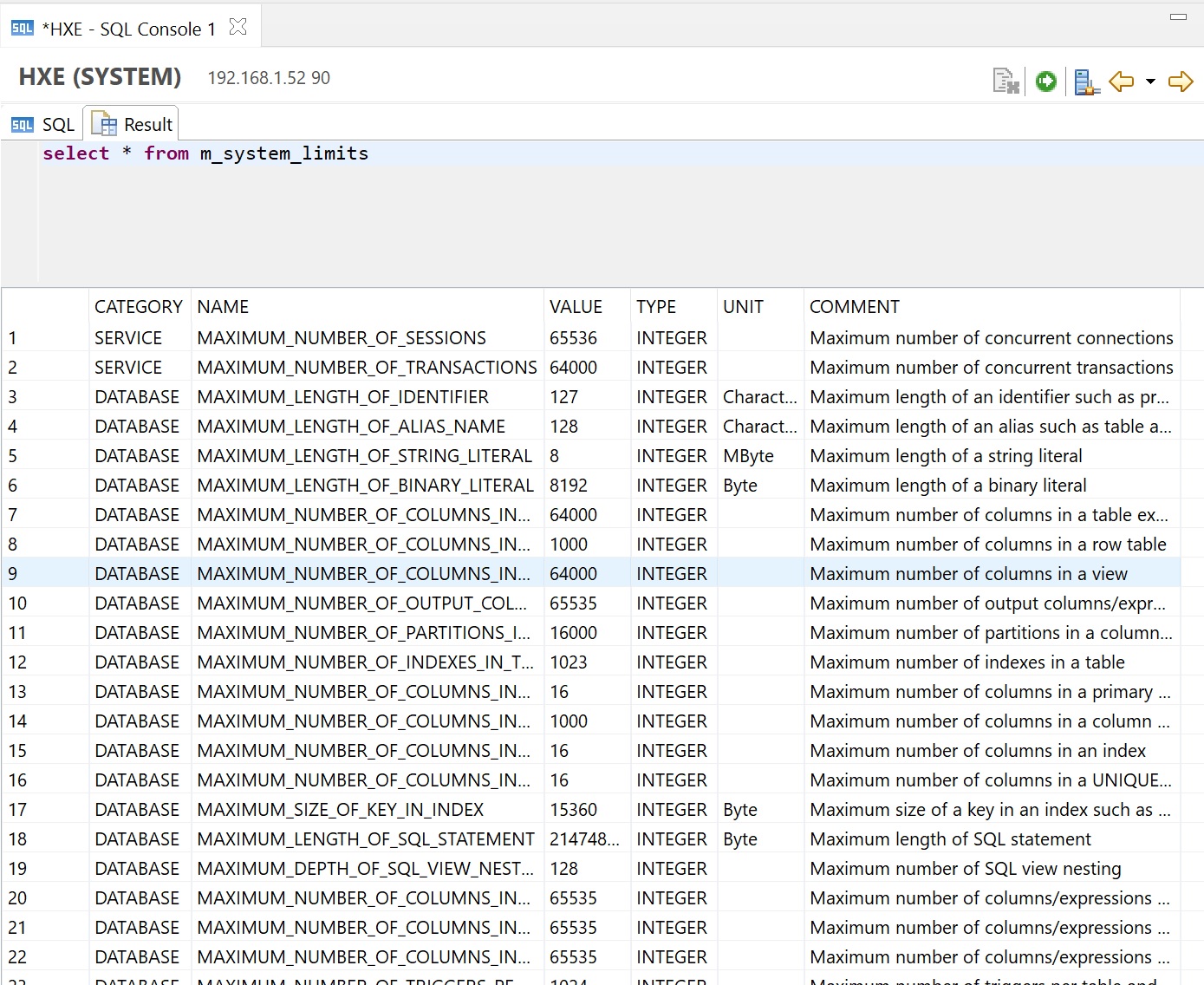Click the grayed-out cancel execution document icon
Viewport: 1204px width, 985px height.
(x=1006, y=82)
